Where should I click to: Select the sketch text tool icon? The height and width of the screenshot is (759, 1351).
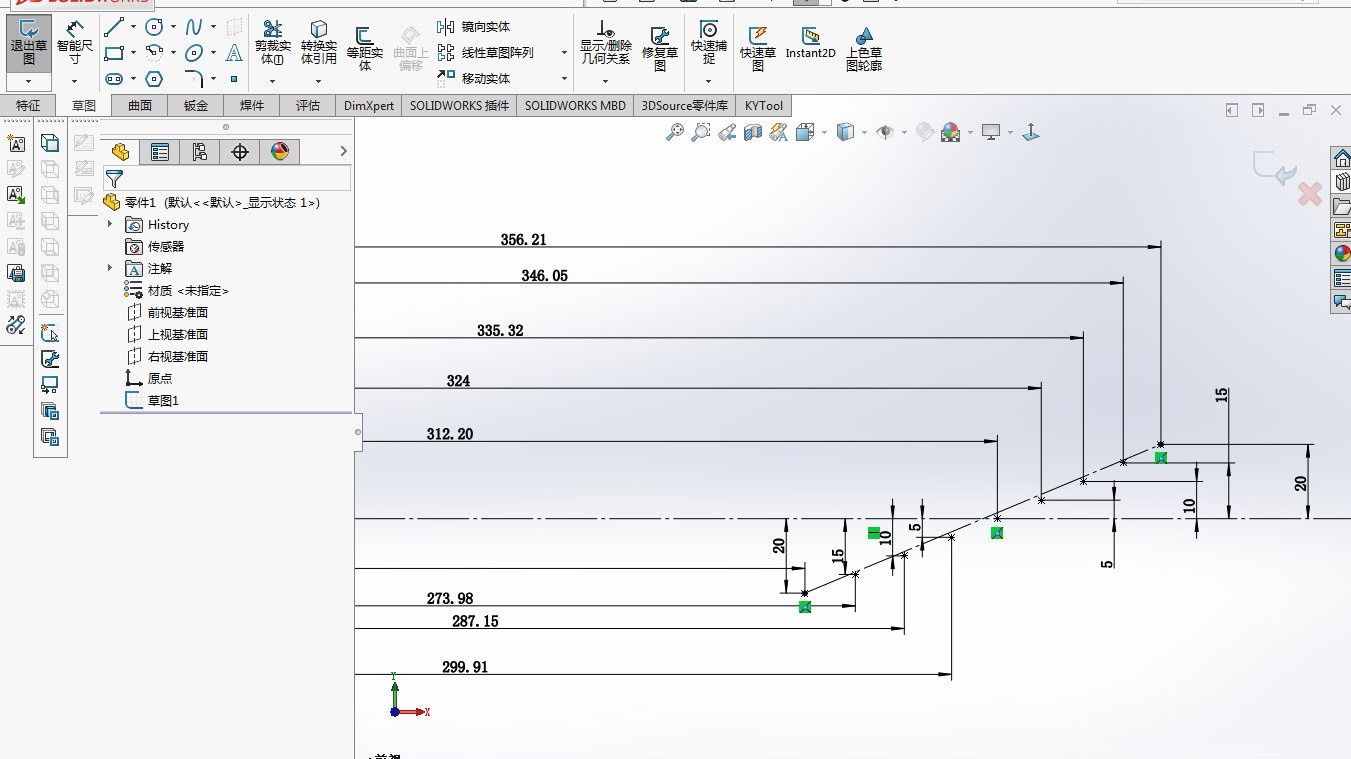pyautogui.click(x=234, y=53)
